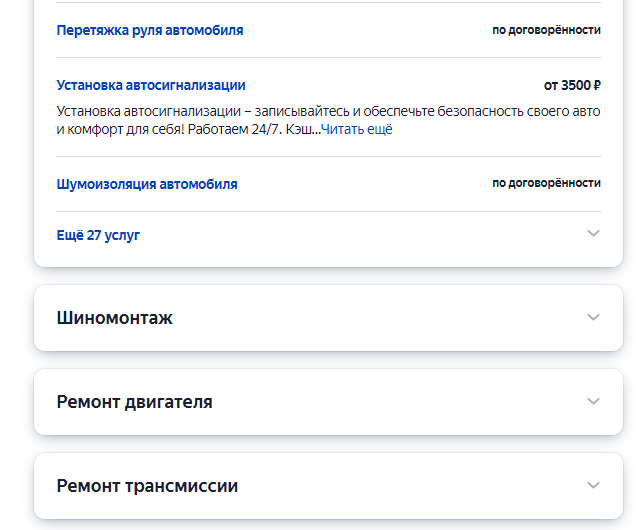Expand the Шиномонтаж section chevron

tap(593, 318)
